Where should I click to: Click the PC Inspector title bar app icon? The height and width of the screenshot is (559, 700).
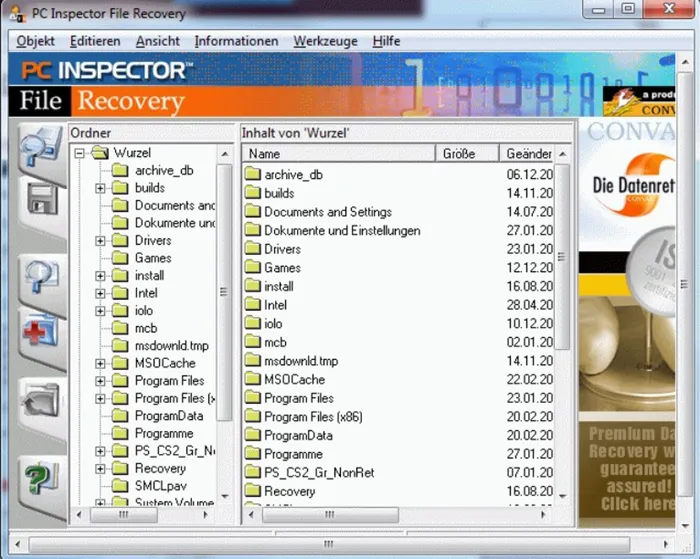18,13
